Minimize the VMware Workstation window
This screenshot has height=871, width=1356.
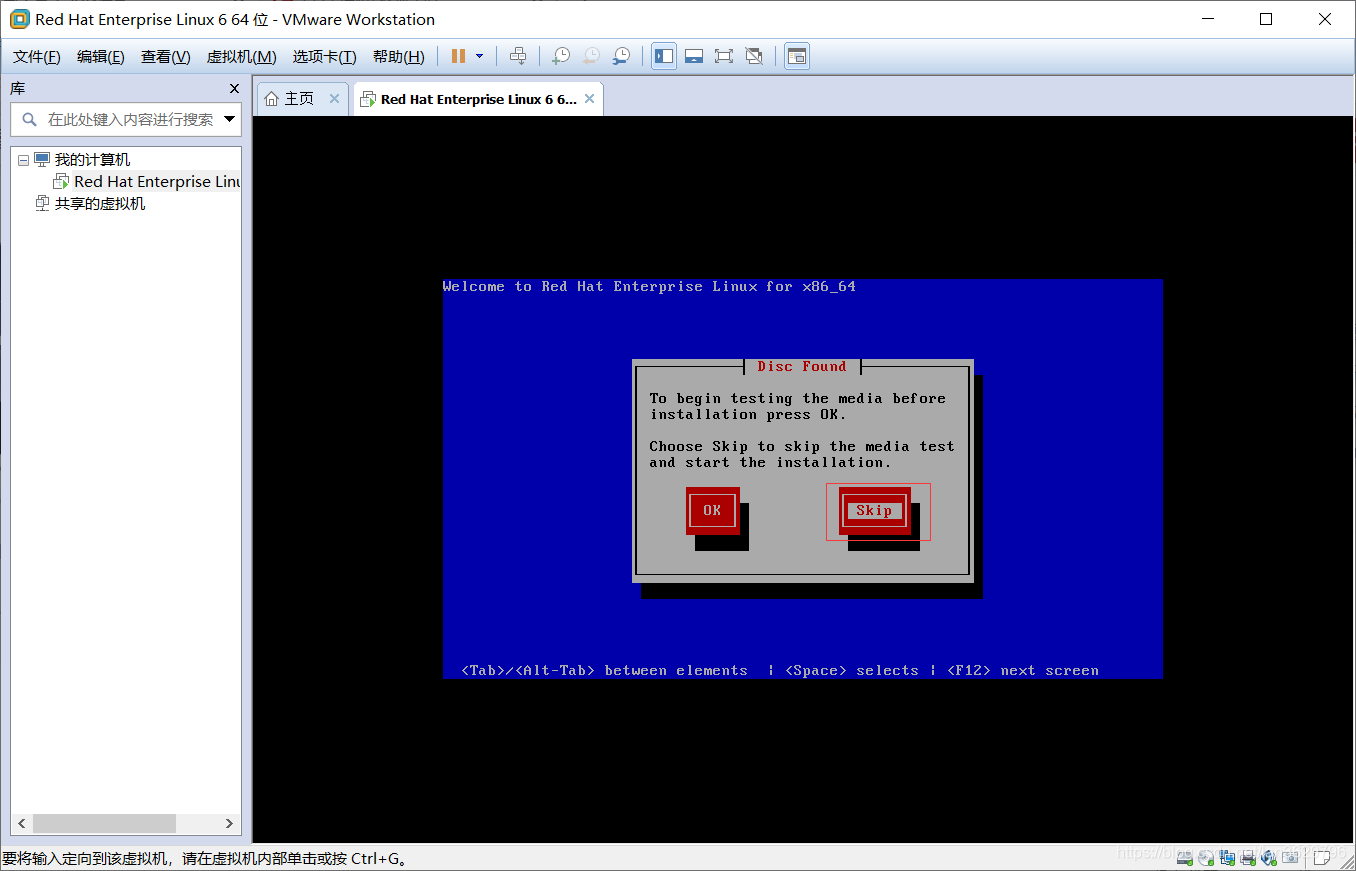point(1207,19)
